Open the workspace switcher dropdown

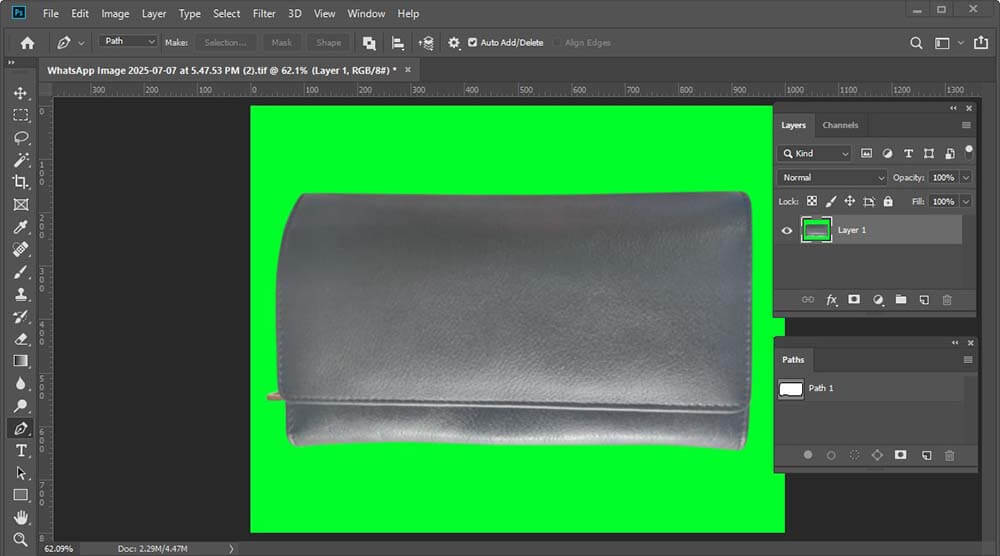pos(948,43)
